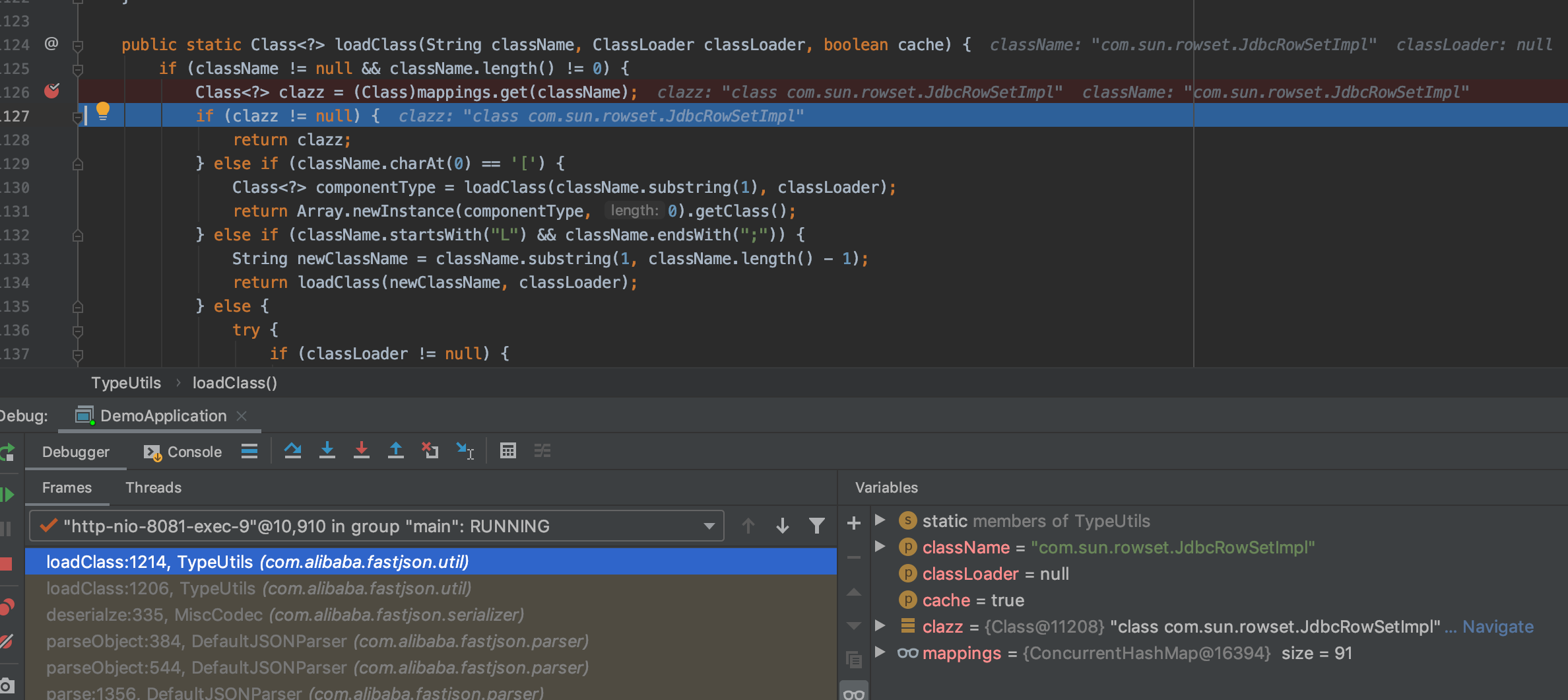Select previous frame with up arrow
1568x700 pixels.
[x=748, y=526]
